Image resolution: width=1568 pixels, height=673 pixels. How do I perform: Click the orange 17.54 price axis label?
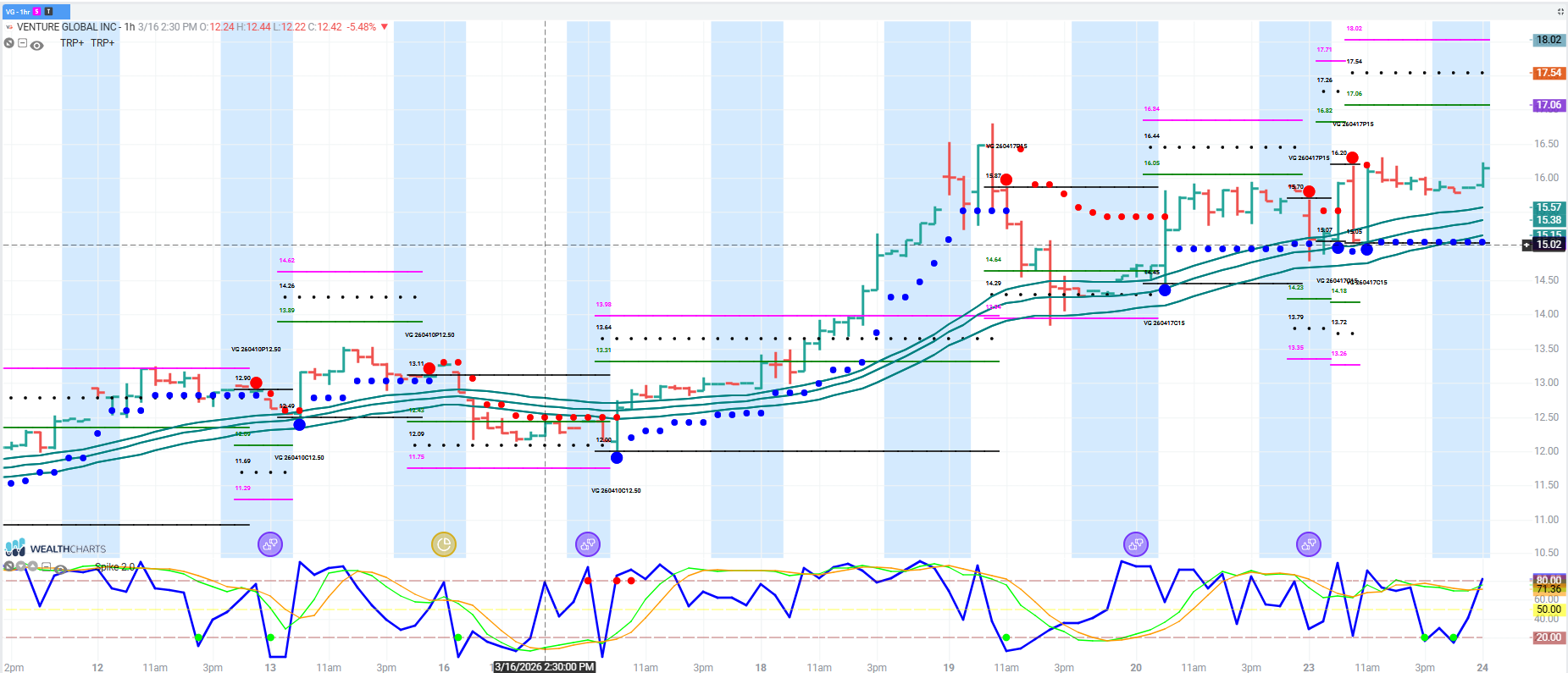(1549, 73)
